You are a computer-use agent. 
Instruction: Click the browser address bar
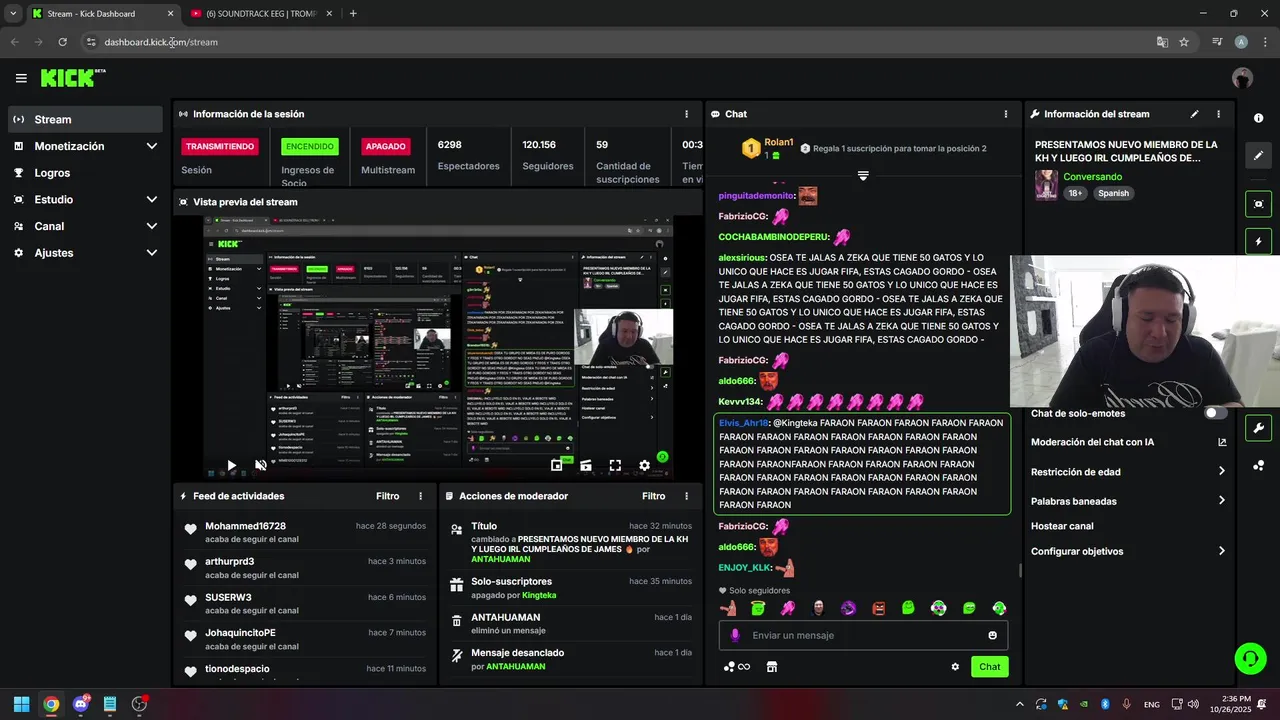coord(620,42)
